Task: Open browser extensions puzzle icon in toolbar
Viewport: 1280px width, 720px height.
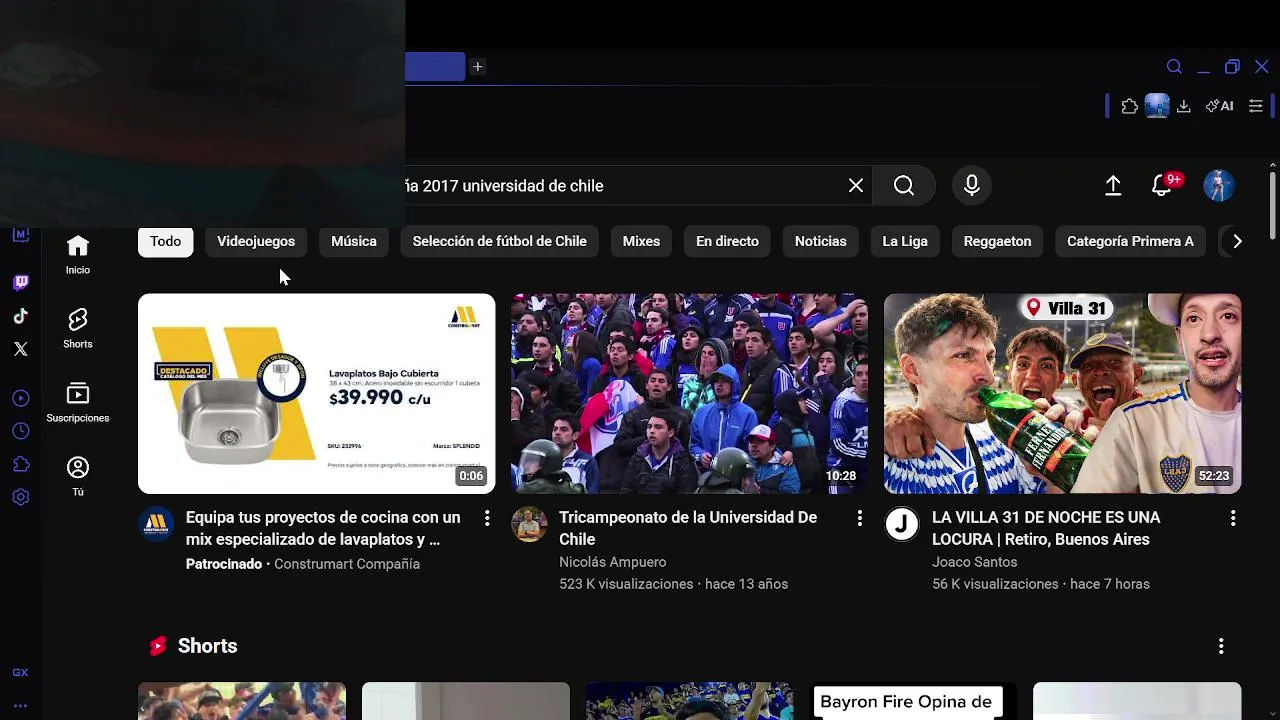Action: point(1130,106)
